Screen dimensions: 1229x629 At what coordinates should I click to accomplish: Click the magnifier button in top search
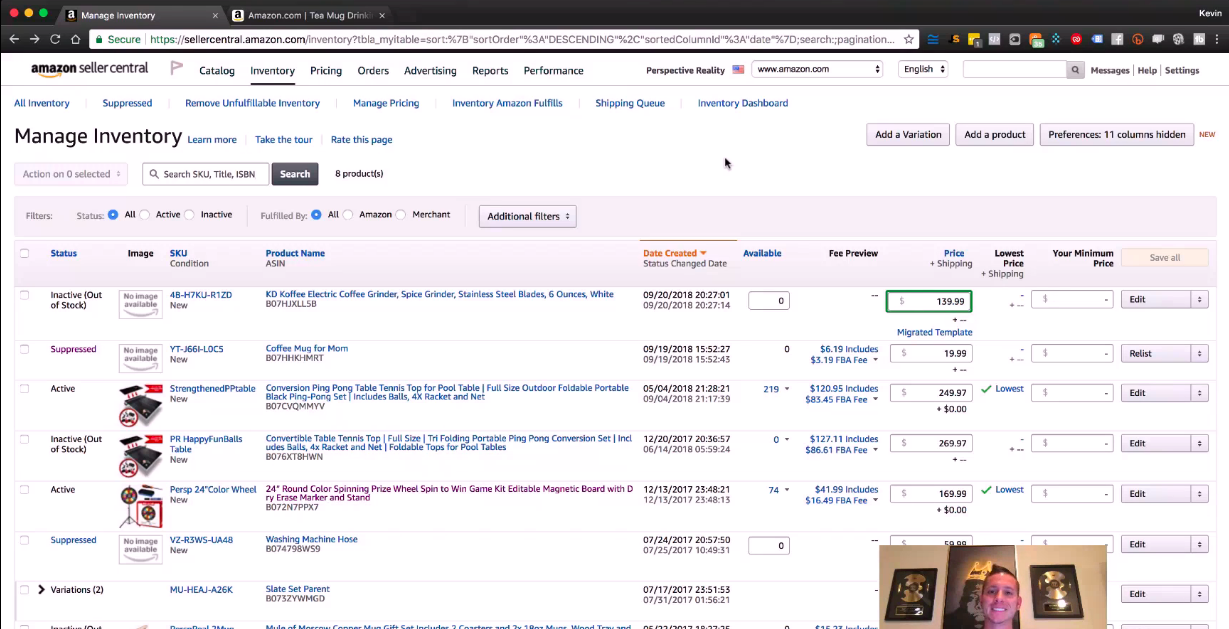click(1075, 70)
